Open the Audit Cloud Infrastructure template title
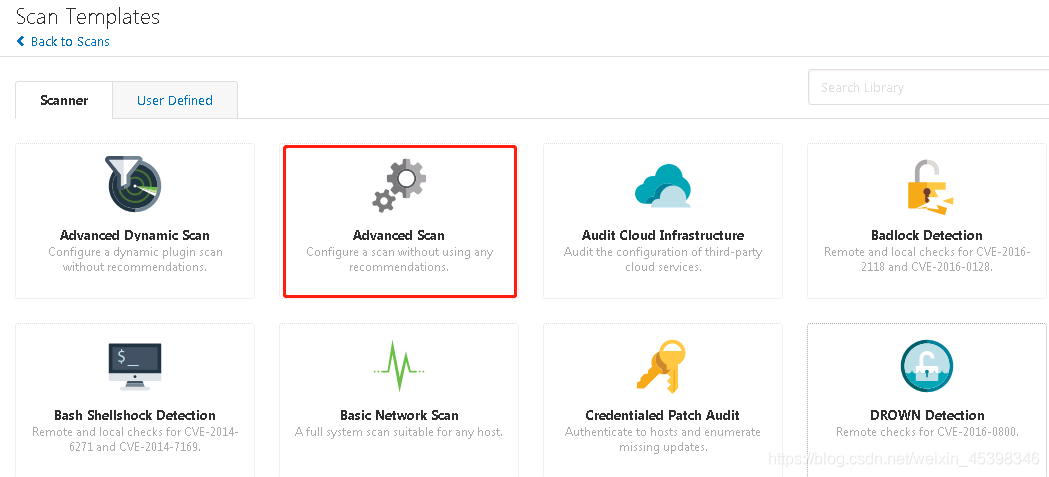This screenshot has height=477, width=1049. [x=663, y=235]
